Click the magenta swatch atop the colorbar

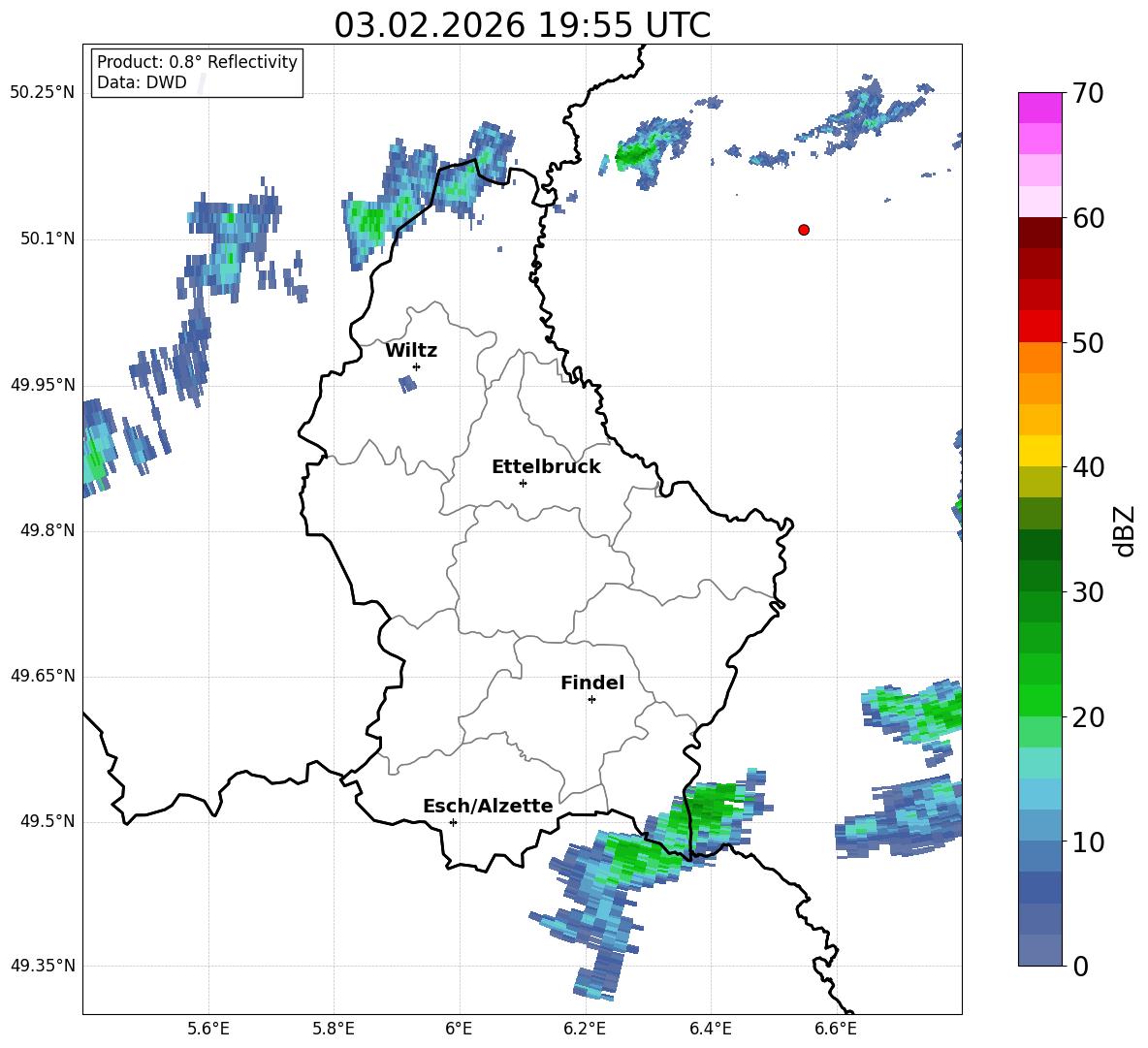(x=1039, y=108)
